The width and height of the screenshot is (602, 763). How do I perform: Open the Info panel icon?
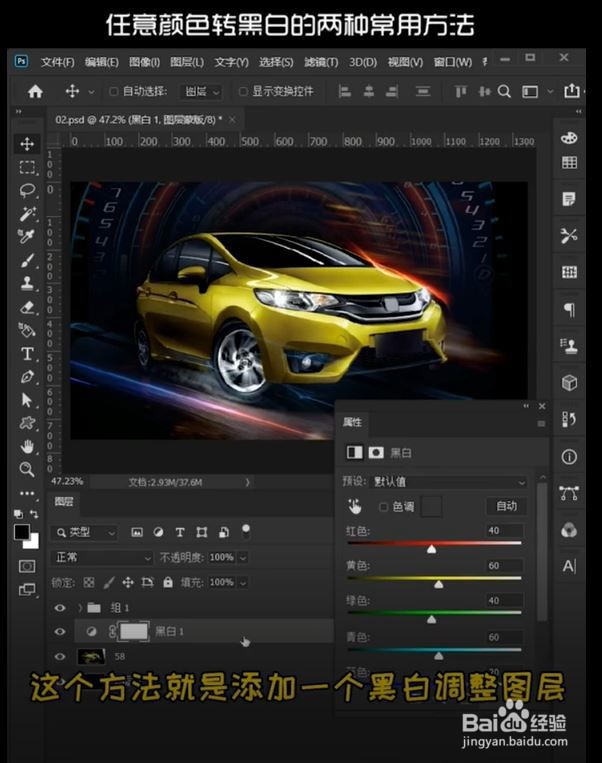(569, 457)
